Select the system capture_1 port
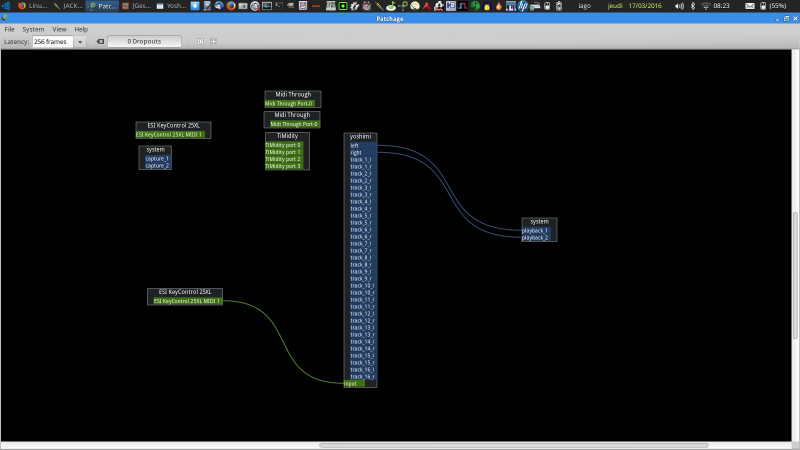The height and width of the screenshot is (450, 800). 156,158
